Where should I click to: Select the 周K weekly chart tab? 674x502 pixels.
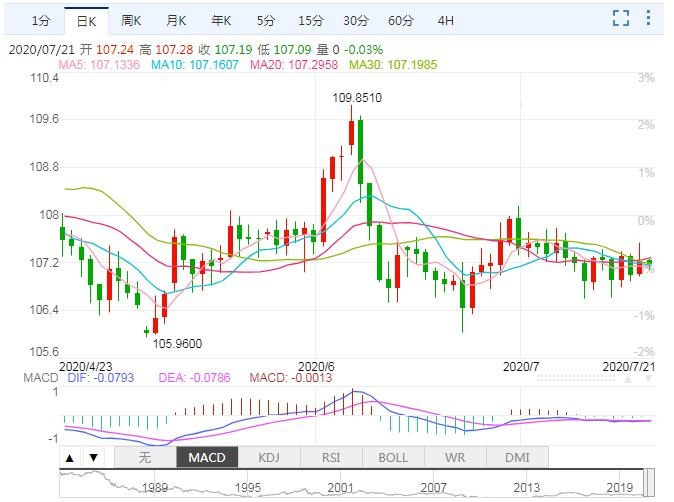(x=131, y=20)
